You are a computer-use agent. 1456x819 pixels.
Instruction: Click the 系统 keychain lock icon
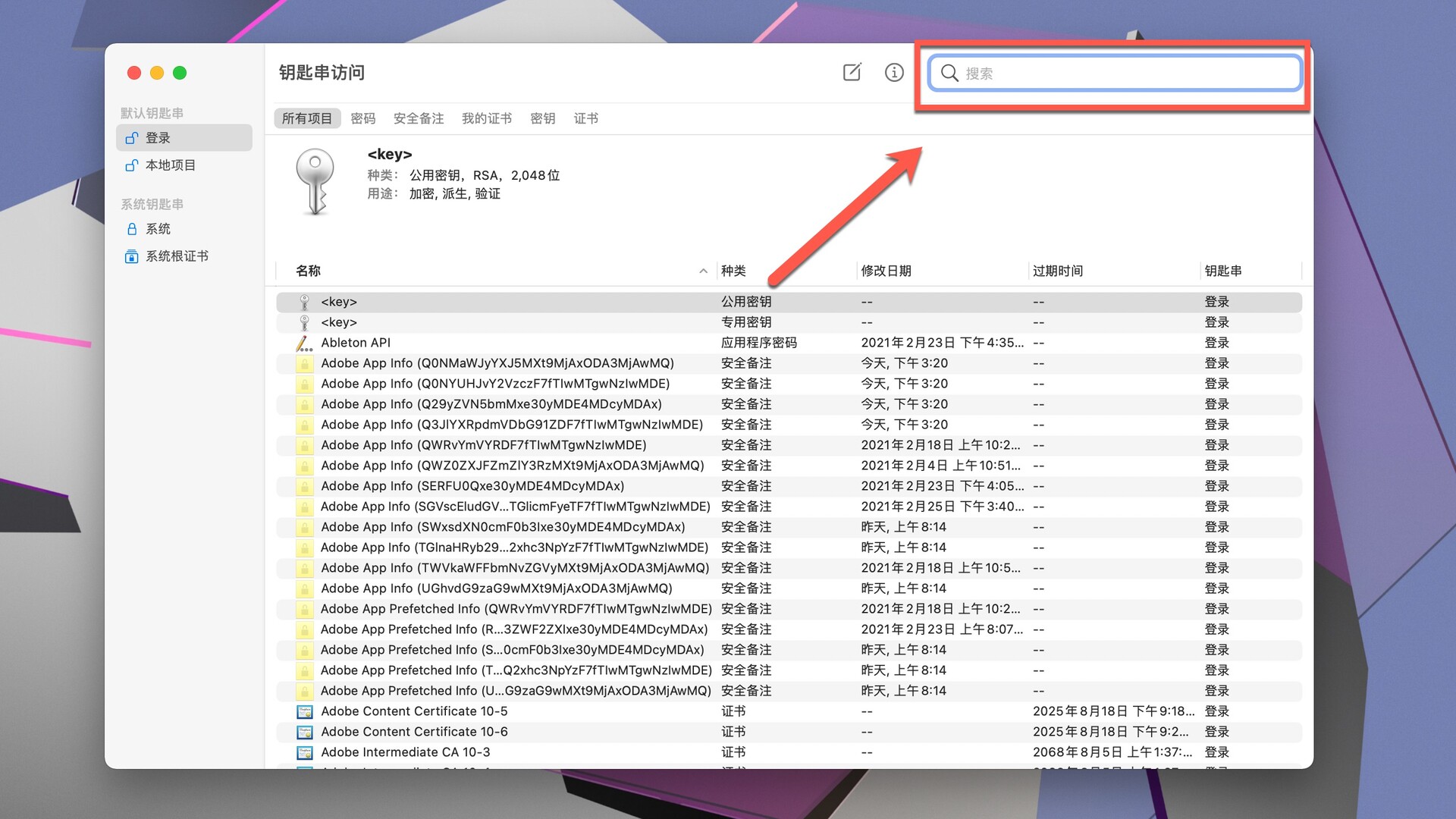[x=131, y=228]
